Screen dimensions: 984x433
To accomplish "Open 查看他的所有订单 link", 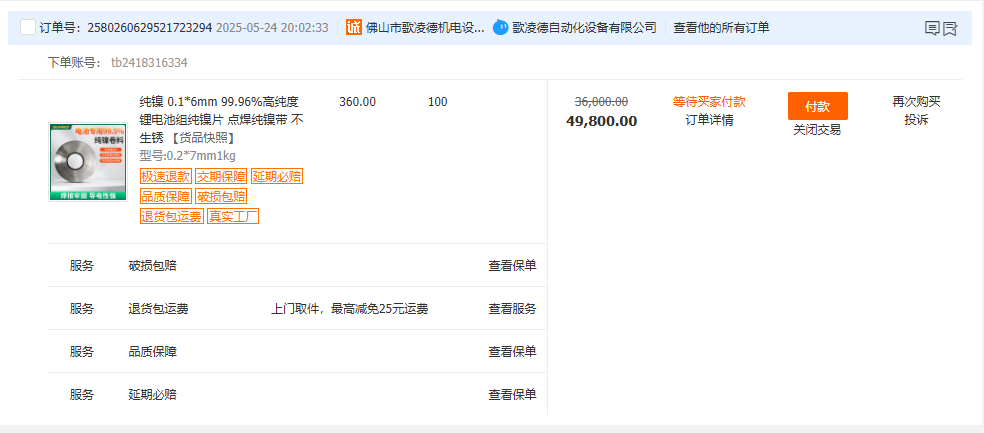I will point(721,28).
